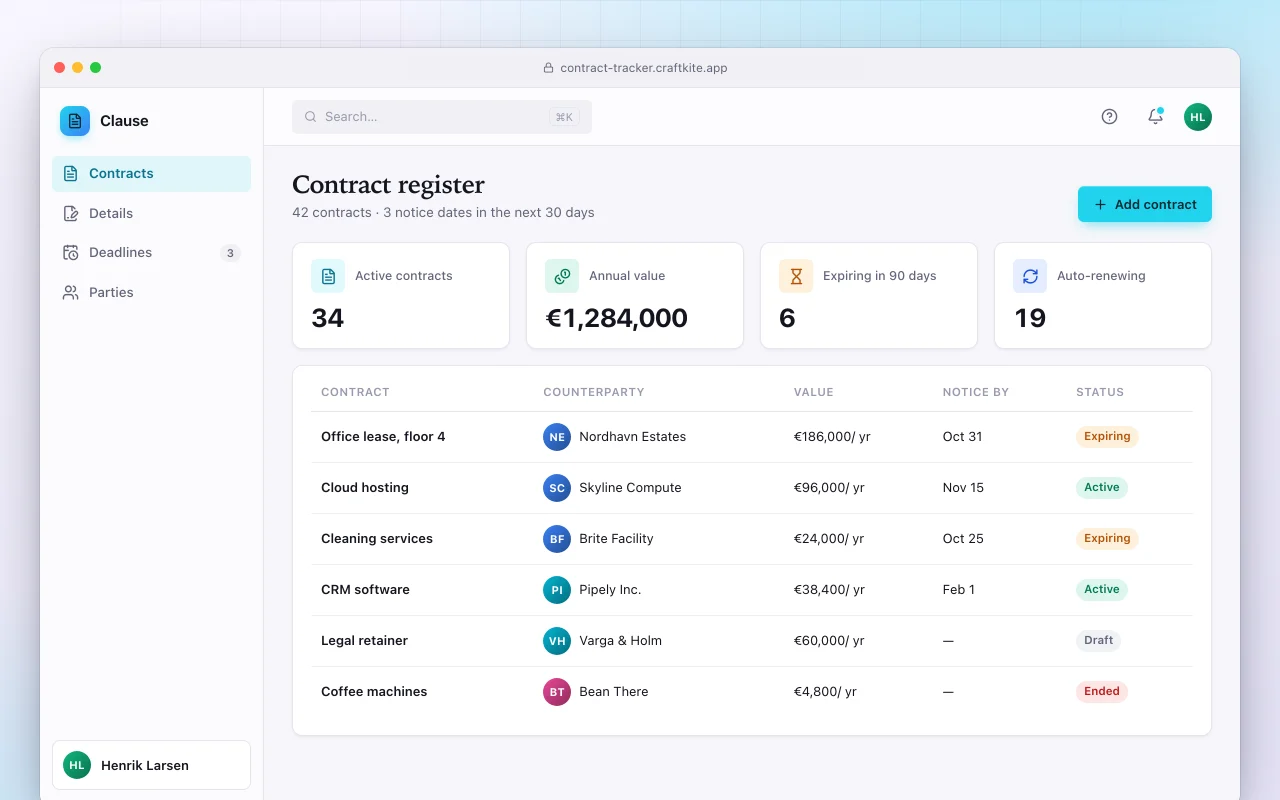Click the PI avatar for Pipely Inc.
This screenshot has width=1280, height=800.
click(x=557, y=590)
